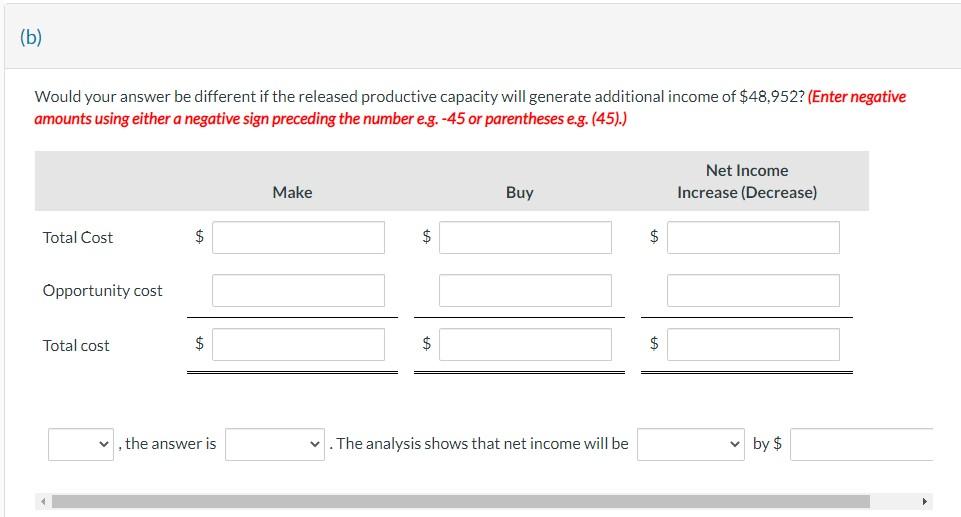Click the horizontal scrollbar right arrow
This screenshot has height=517, width=961.
(925, 502)
